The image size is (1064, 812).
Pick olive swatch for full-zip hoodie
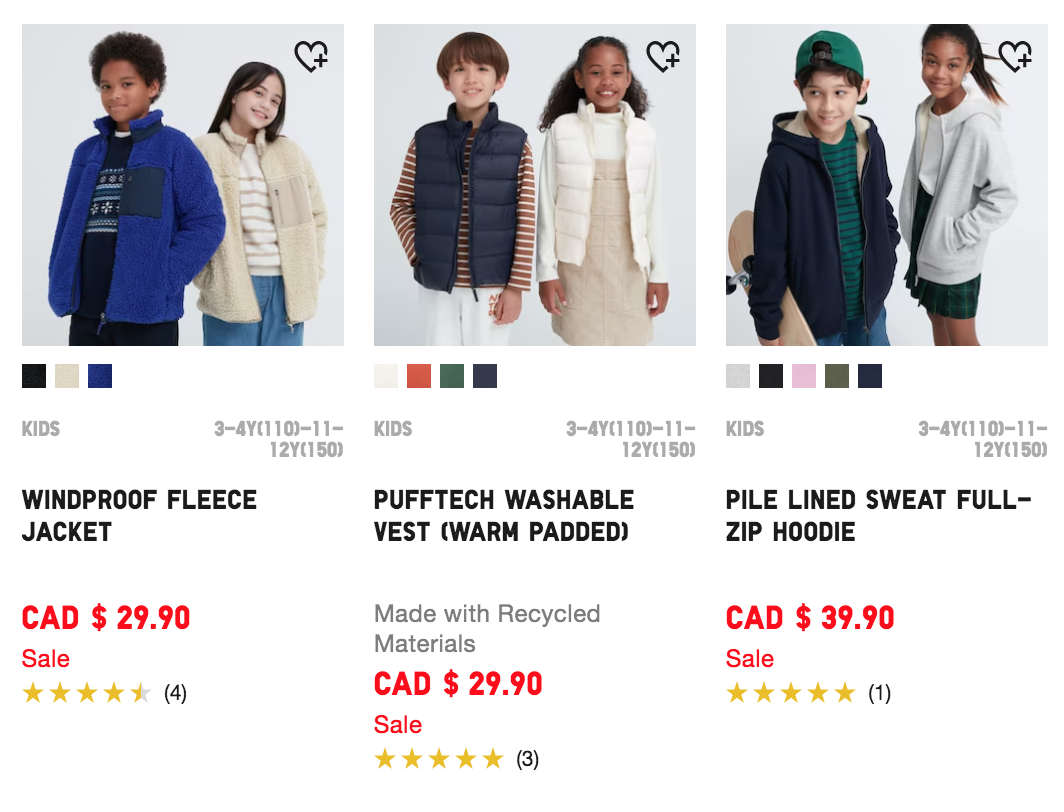click(837, 376)
